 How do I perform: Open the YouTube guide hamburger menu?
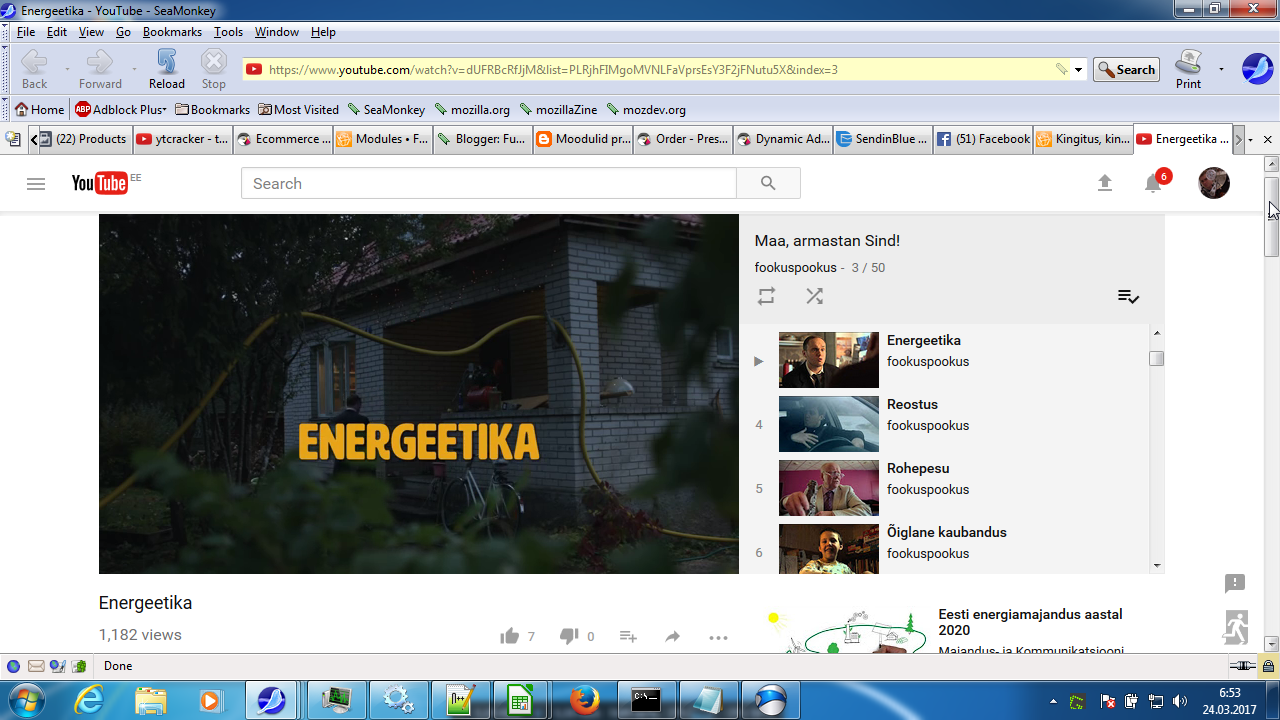tap(36, 184)
